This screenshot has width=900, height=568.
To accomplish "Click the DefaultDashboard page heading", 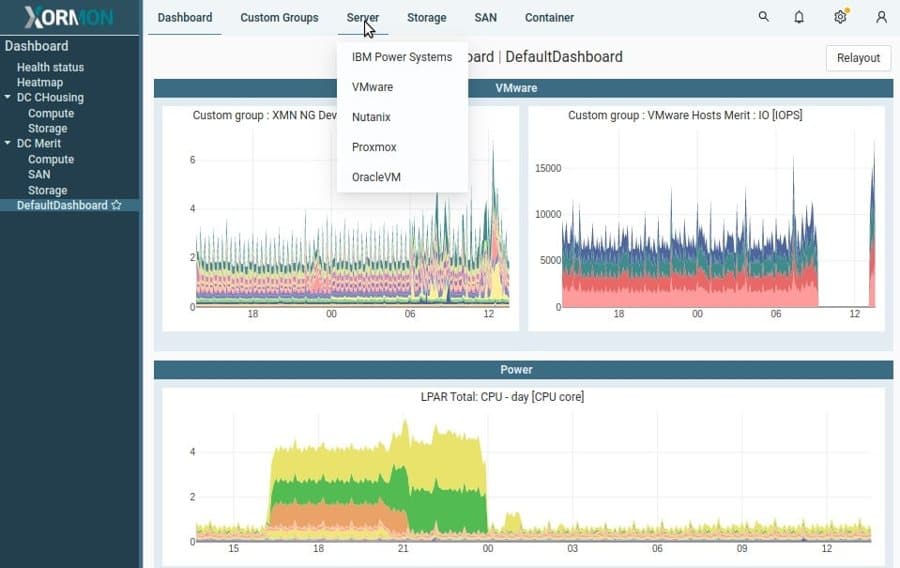I will pos(564,57).
